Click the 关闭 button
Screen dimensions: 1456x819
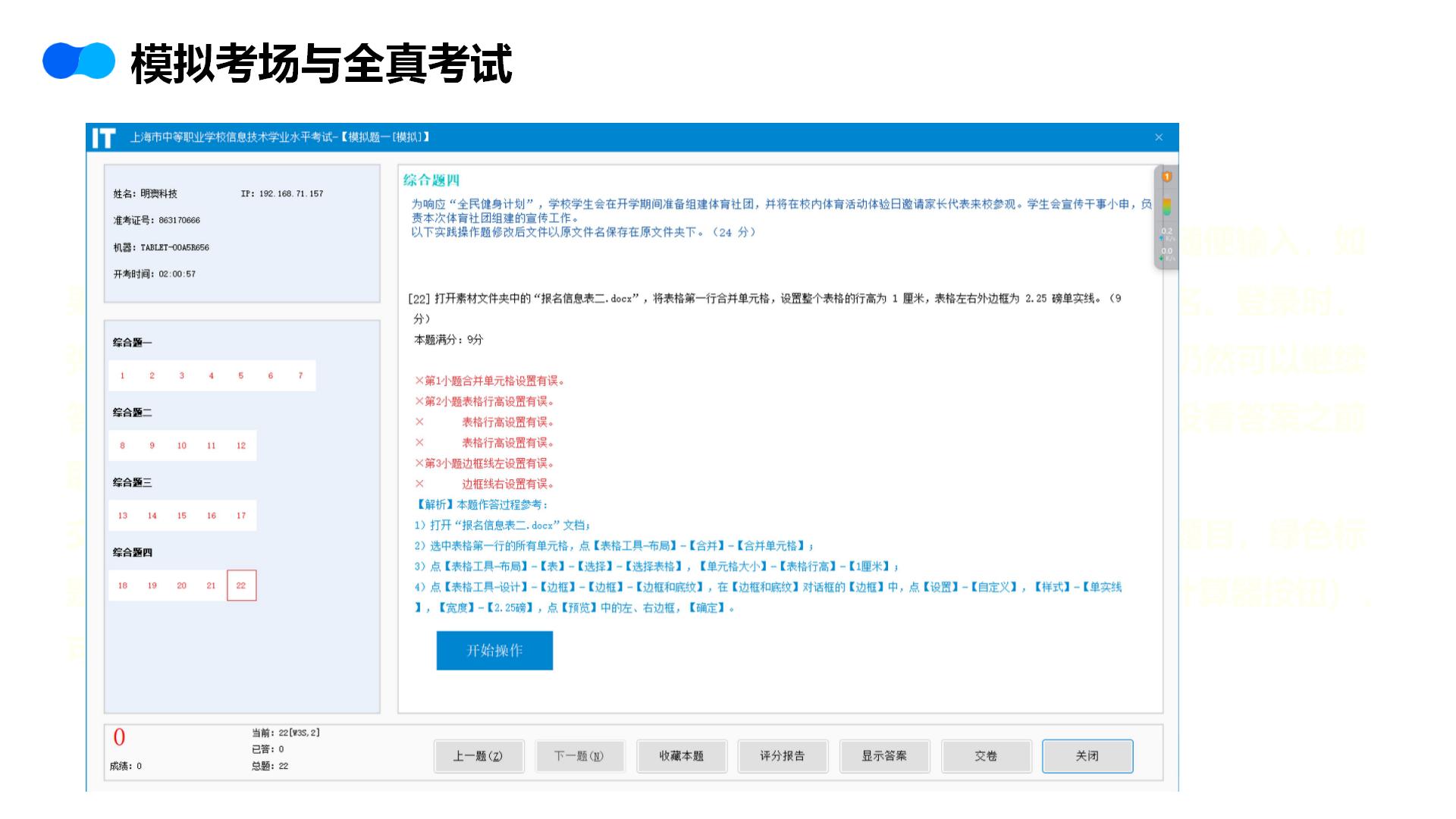(1087, 756)
